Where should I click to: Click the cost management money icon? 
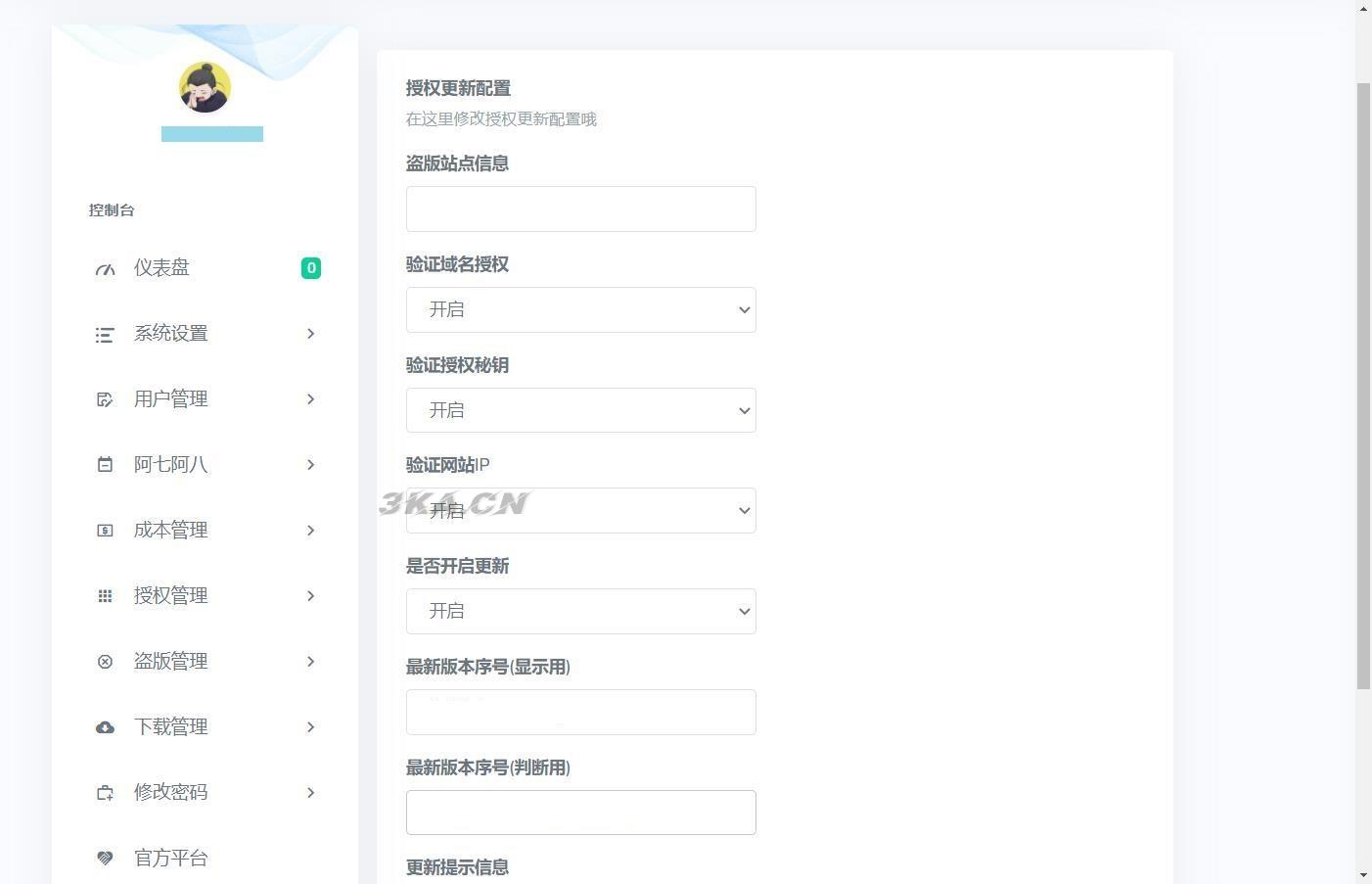pyautogui.click(x=105, y=531)
